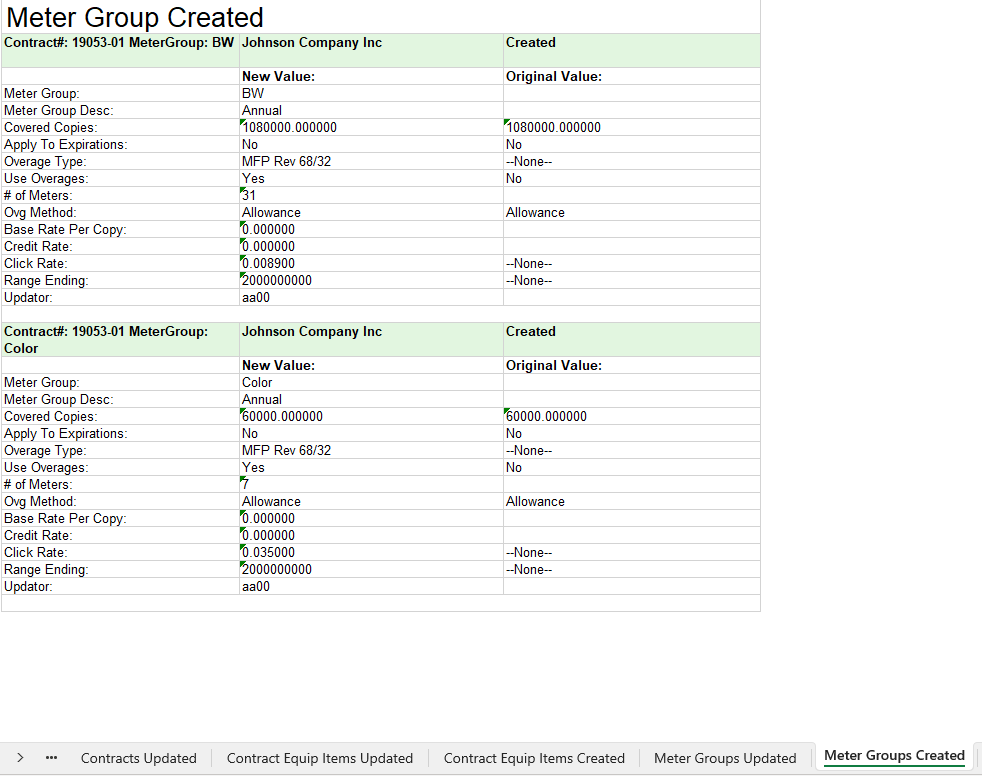Image resolution: width=982 pixels, height=776 pixels.
Task: Select Color # of Meters value 7
Action: [x=371, y=484]
